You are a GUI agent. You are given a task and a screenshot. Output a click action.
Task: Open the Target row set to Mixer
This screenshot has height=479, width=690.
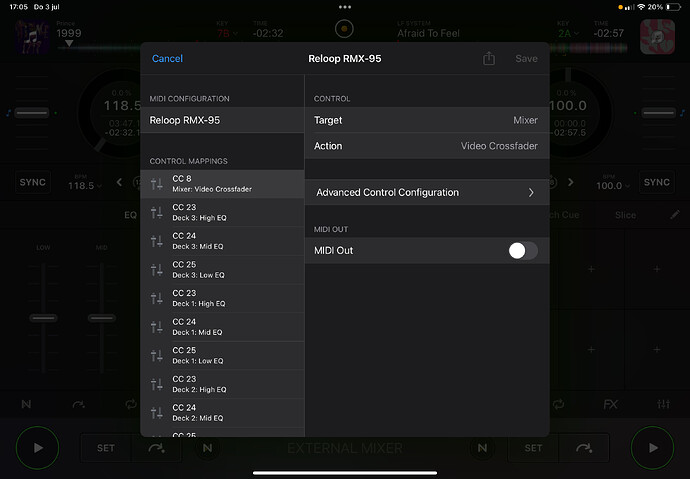(x=427, y=120)
